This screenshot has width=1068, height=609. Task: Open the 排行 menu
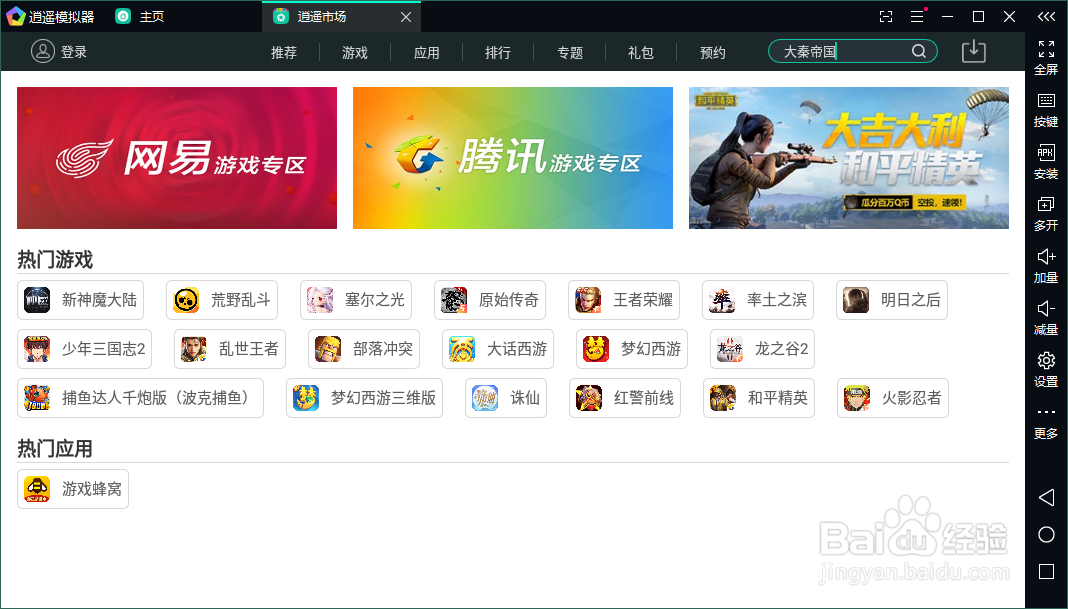pyautogui.click(x=498, y=52)
